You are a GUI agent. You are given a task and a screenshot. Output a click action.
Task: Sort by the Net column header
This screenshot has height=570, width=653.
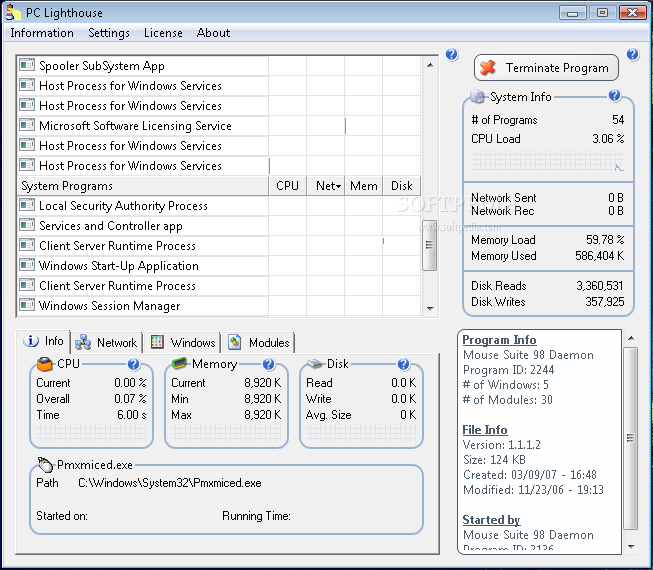tap(326, 186)
